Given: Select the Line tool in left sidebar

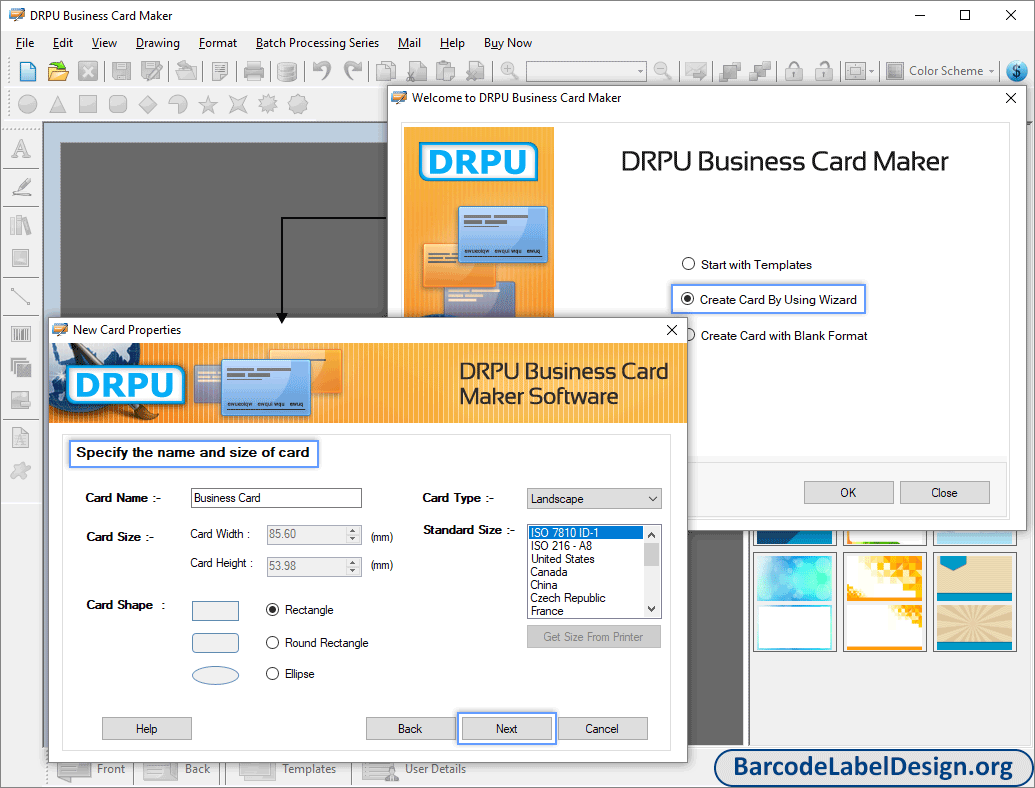Looking at the screenshot, I should [x=21, y=296].
